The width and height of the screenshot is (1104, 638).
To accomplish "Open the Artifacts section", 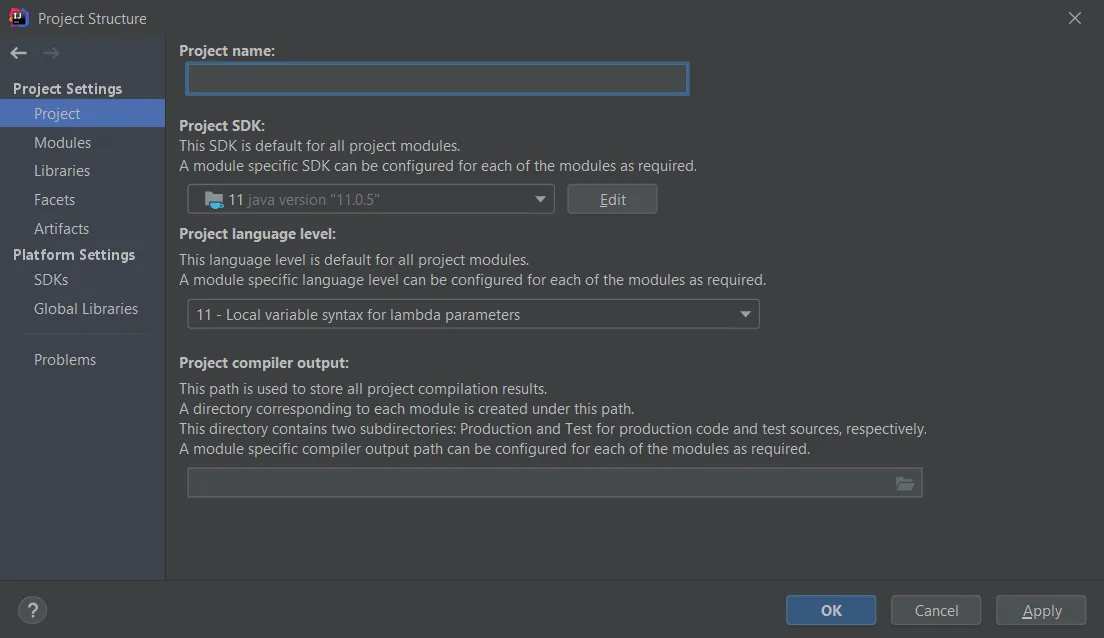I will tap(61, 229).
